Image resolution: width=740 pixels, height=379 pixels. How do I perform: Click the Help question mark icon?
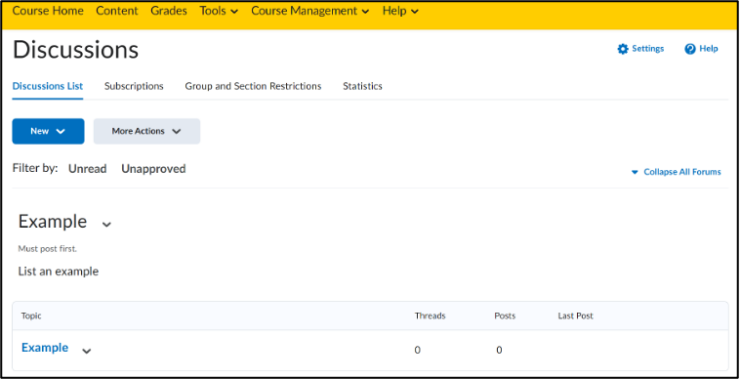tap(690, 49)
